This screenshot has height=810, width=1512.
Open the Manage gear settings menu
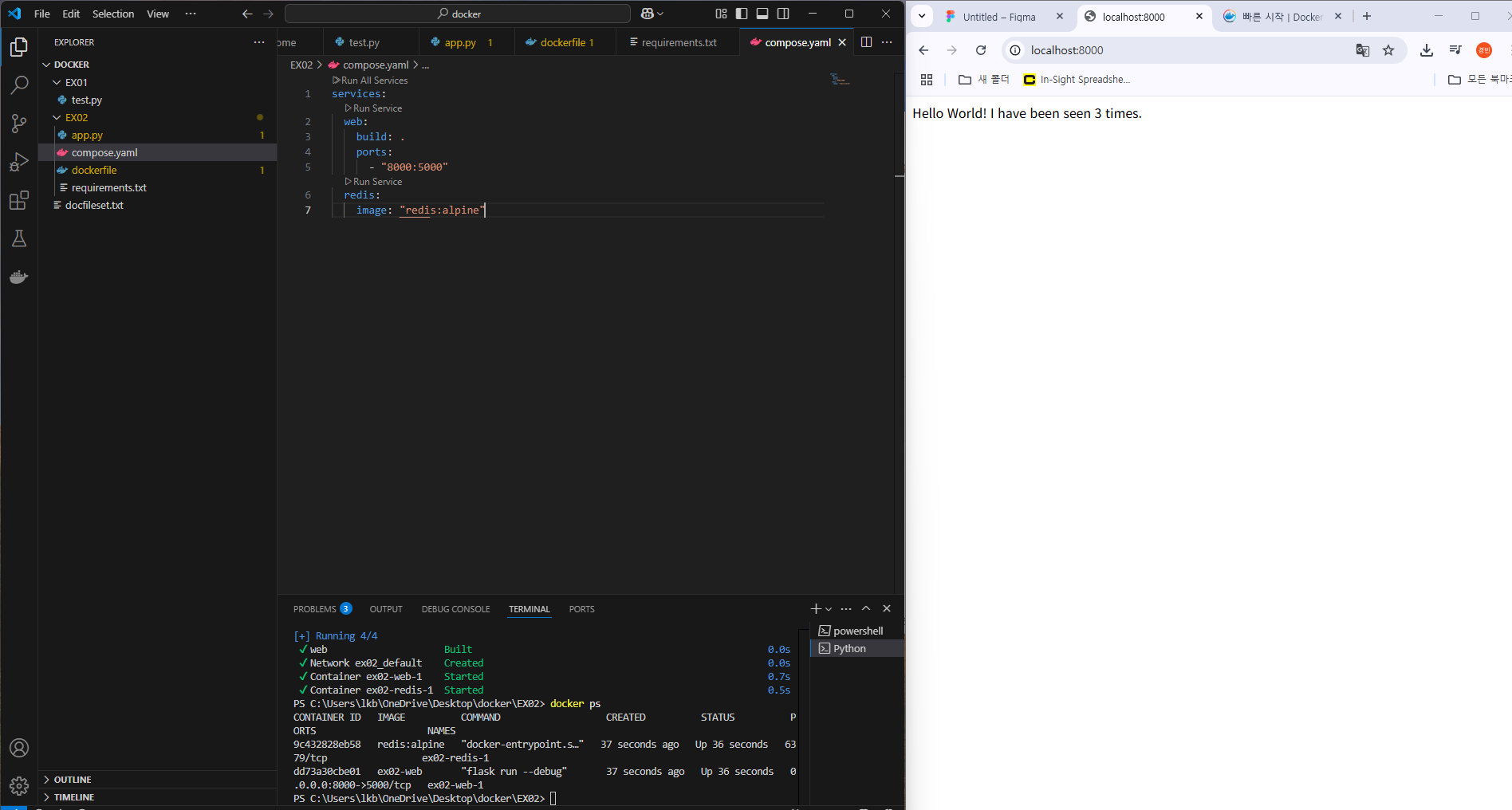19,786
